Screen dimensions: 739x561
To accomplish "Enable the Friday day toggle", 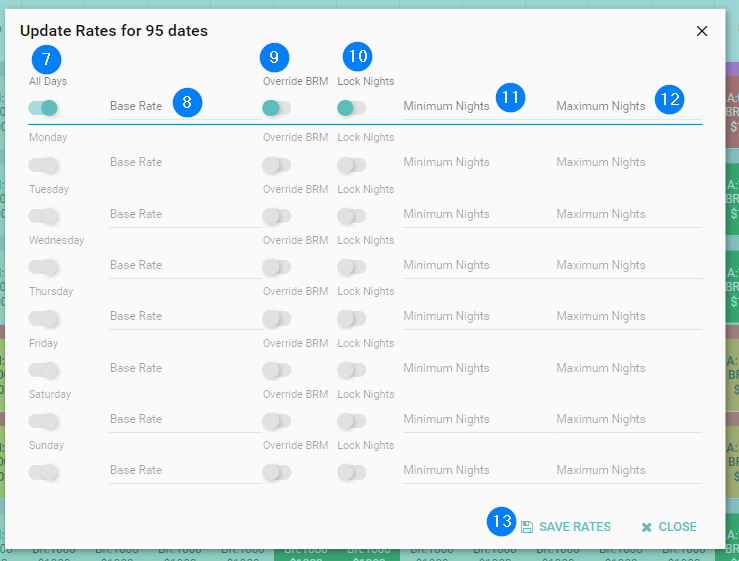I will coord(43,370).
